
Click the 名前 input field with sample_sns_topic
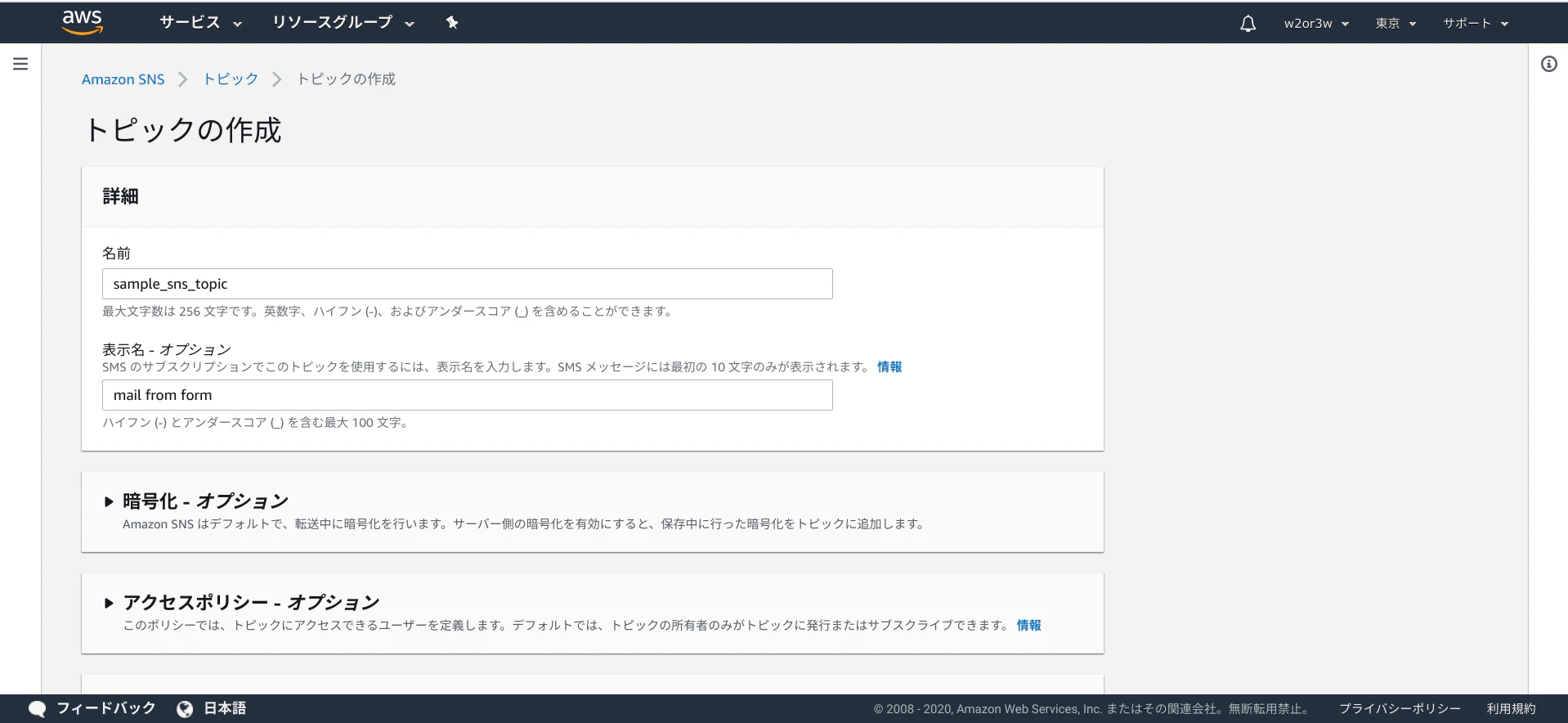point(468,284)
